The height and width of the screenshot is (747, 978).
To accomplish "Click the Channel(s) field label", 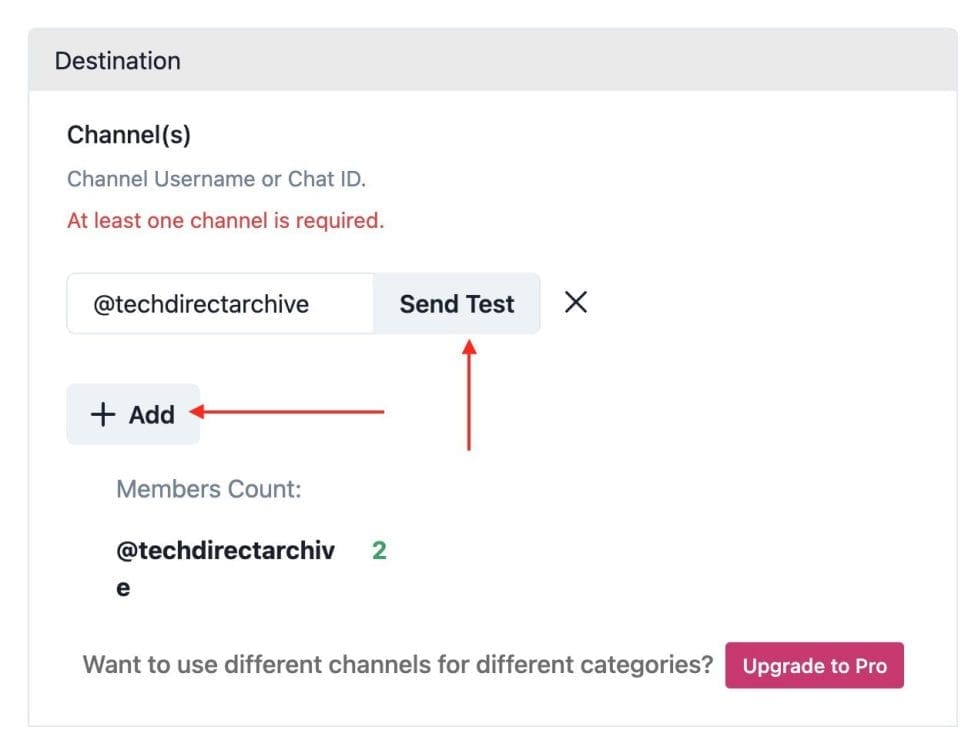I will (129, 135).
